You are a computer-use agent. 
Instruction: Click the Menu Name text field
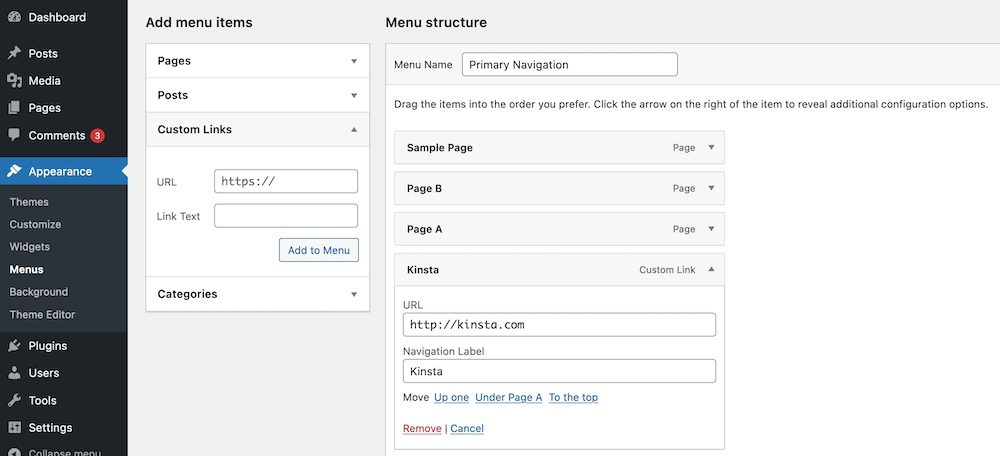click(x=569, y=64)
